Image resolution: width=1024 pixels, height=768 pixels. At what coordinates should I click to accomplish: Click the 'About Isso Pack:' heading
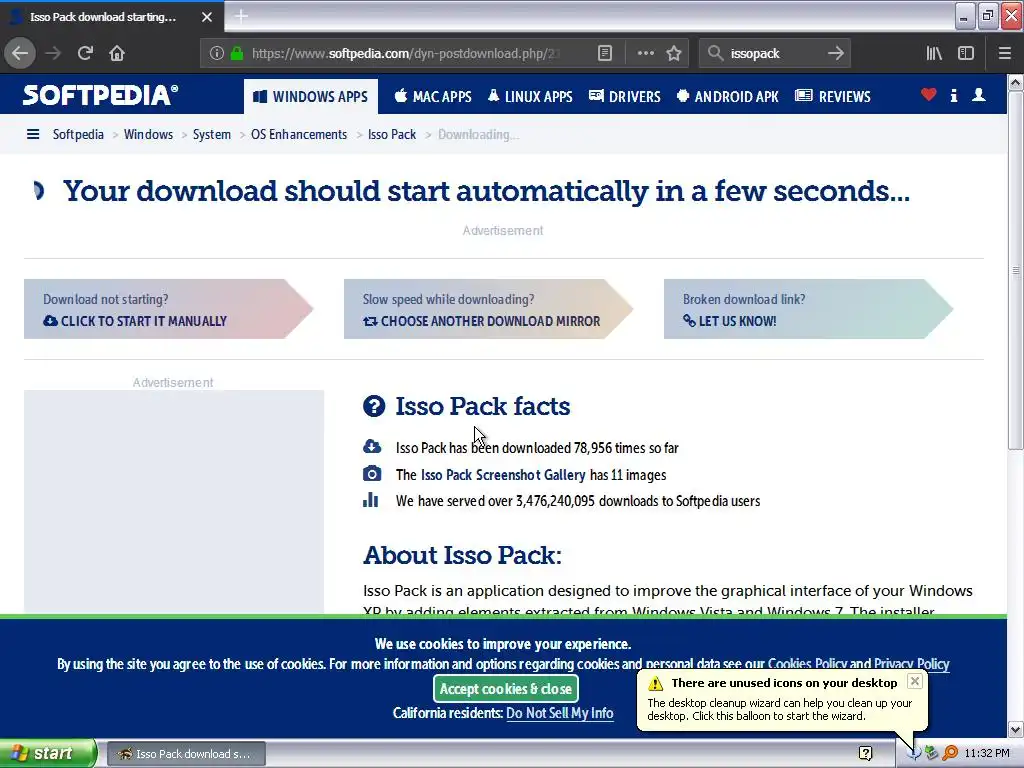click(x=462, y=555)
